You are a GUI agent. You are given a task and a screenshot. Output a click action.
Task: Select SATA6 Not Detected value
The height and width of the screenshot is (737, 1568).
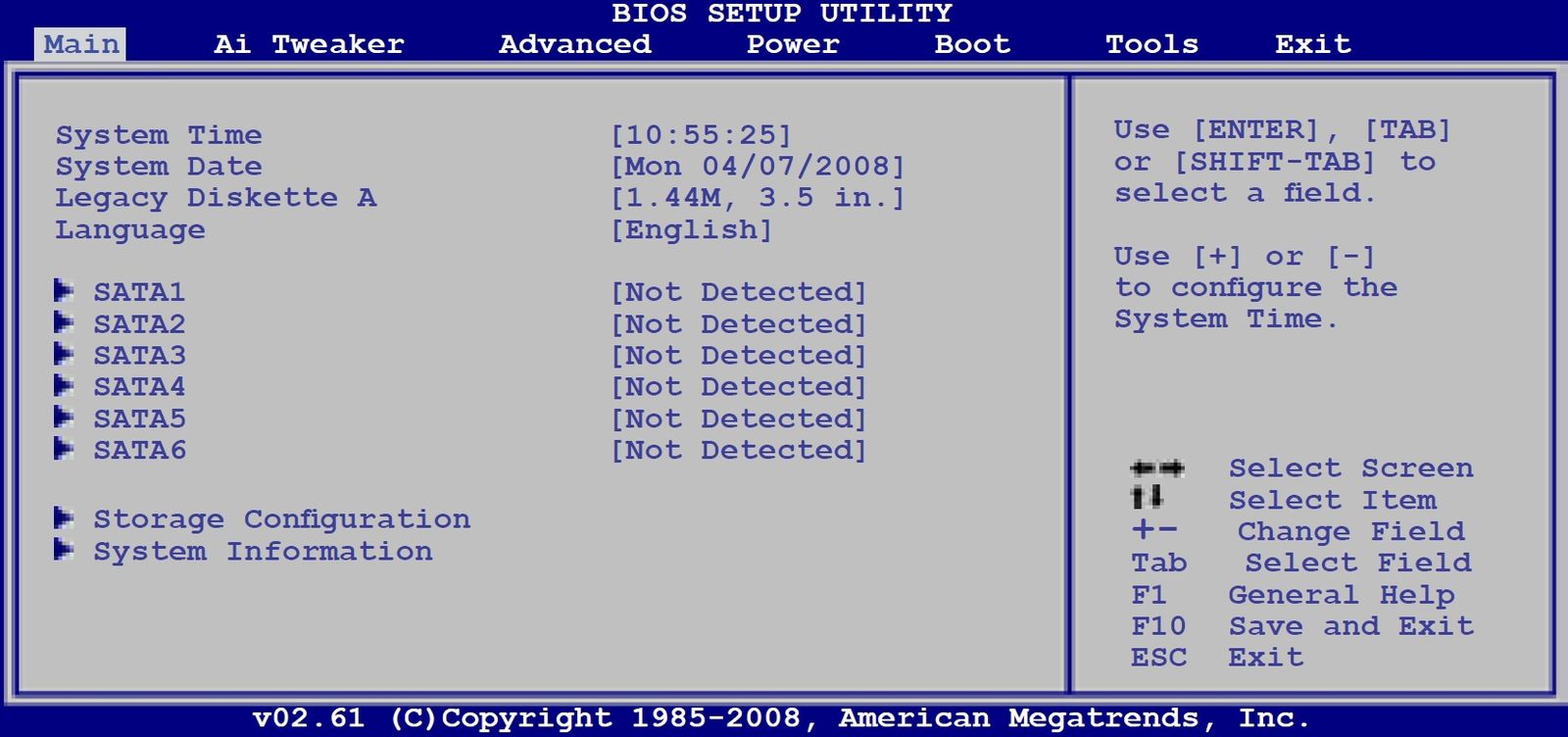pyautogui.click(x=739, y=450)
